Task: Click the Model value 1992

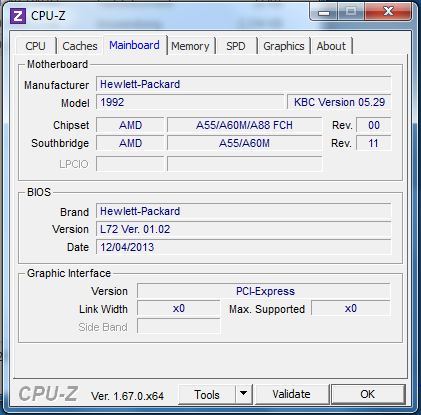Action: tap(190, 102)
